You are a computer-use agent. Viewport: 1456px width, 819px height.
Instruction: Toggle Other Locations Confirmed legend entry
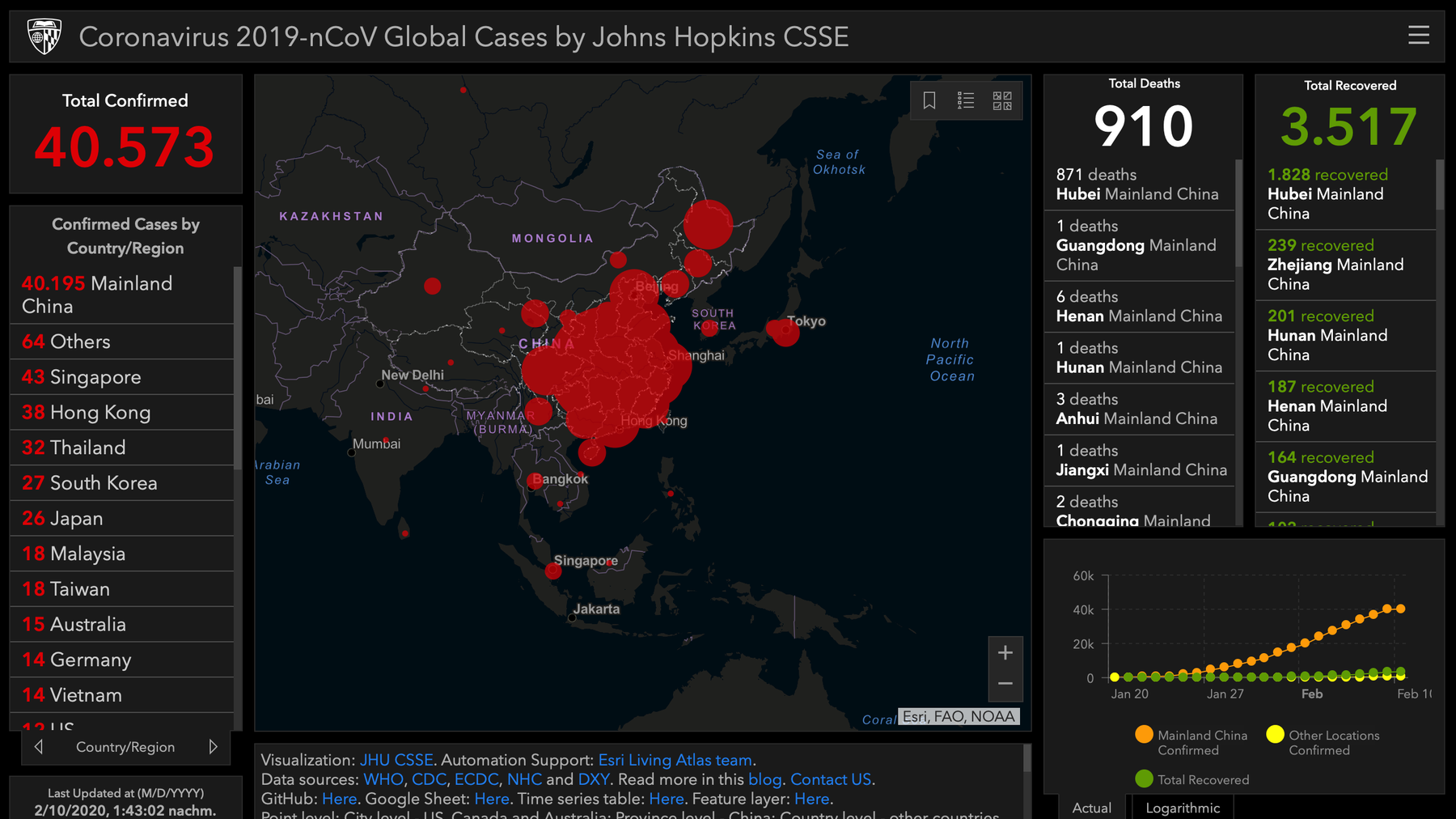click(1323, 742)
